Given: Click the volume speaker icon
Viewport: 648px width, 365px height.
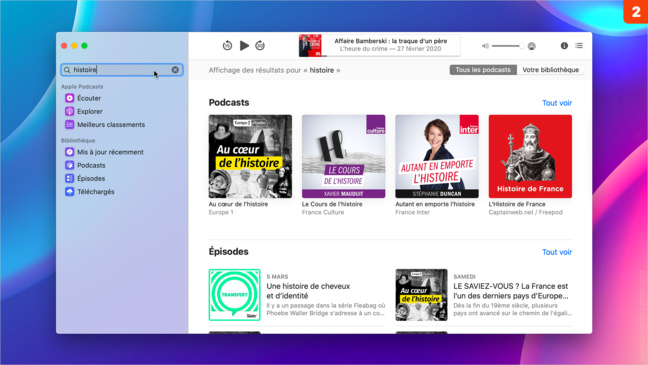Looking at the screenshot, I should coord(485,46).
